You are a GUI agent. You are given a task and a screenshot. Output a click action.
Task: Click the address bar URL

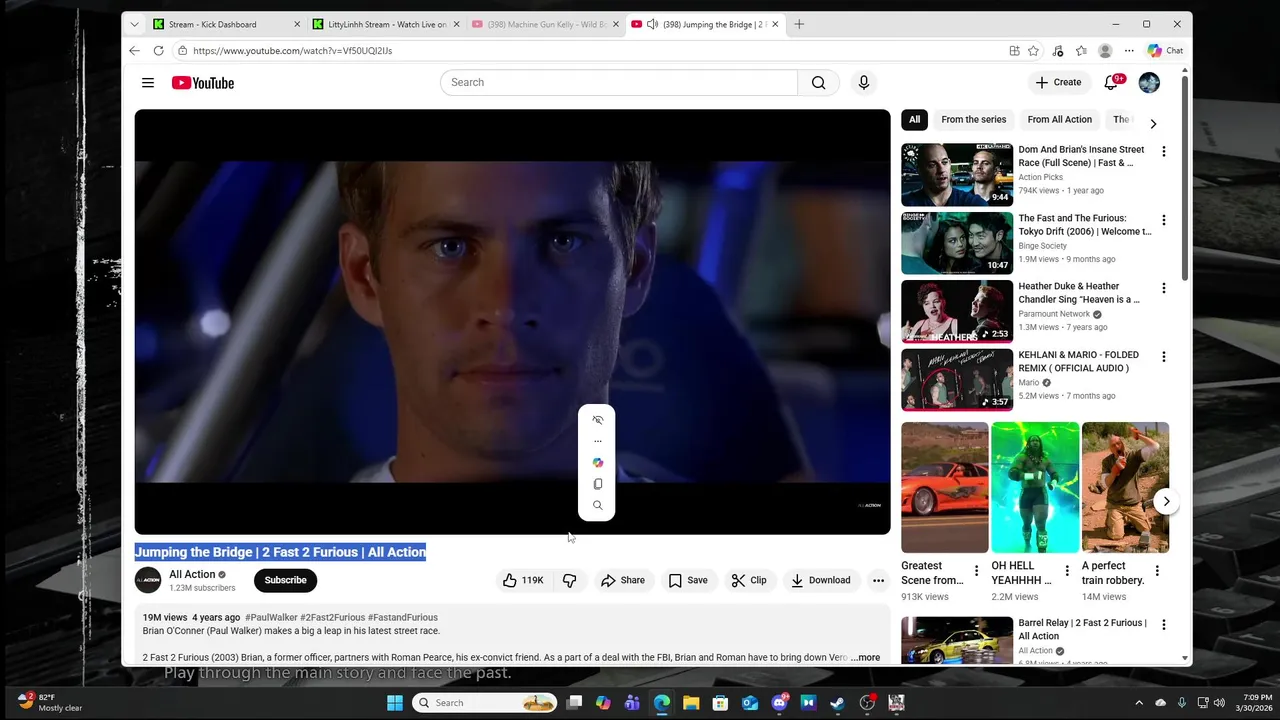(292, 50)
